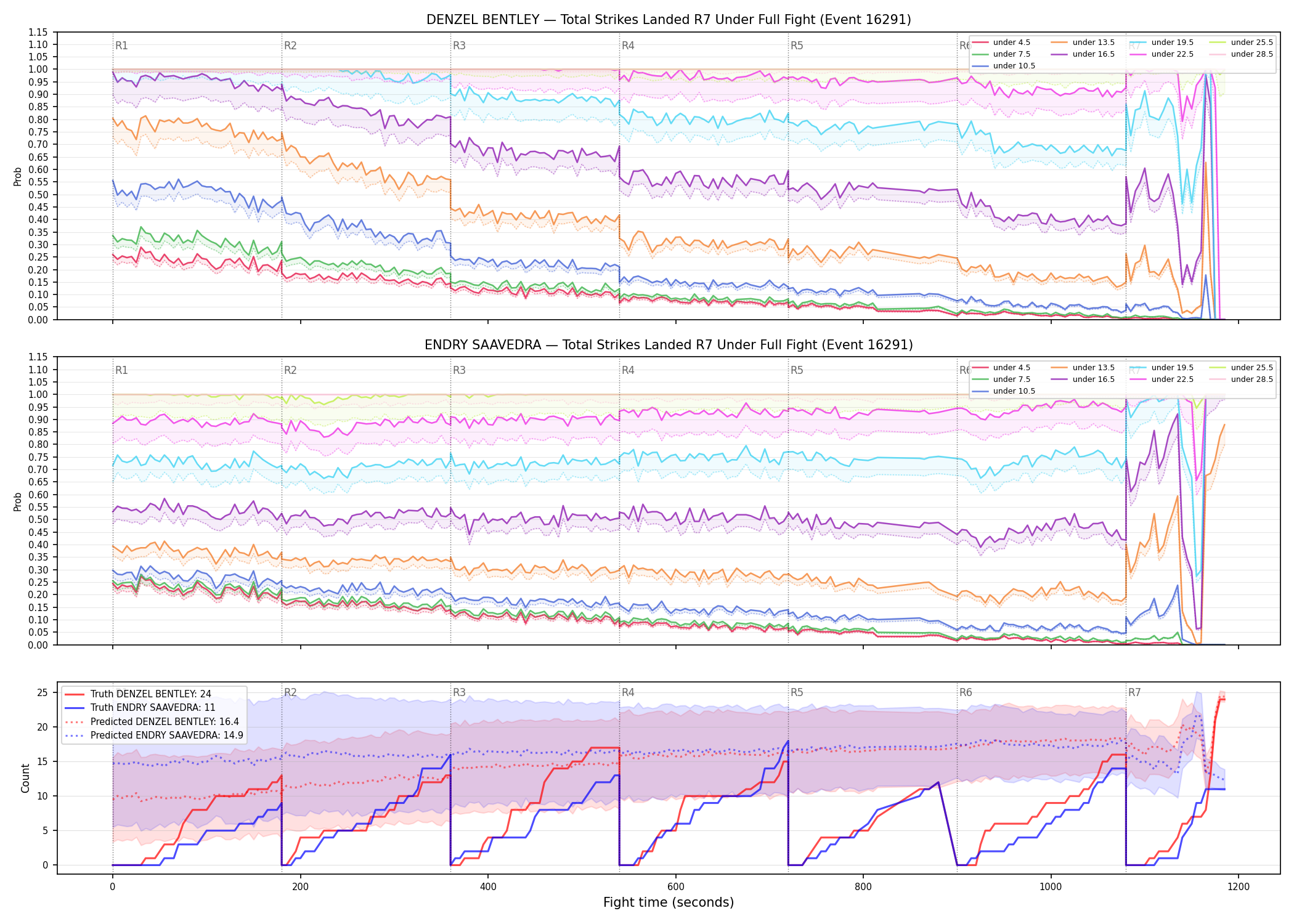Click R3 label in Denzel Bentley chart
Viewport: 1294px width, 924px height.
pos(459,46)
